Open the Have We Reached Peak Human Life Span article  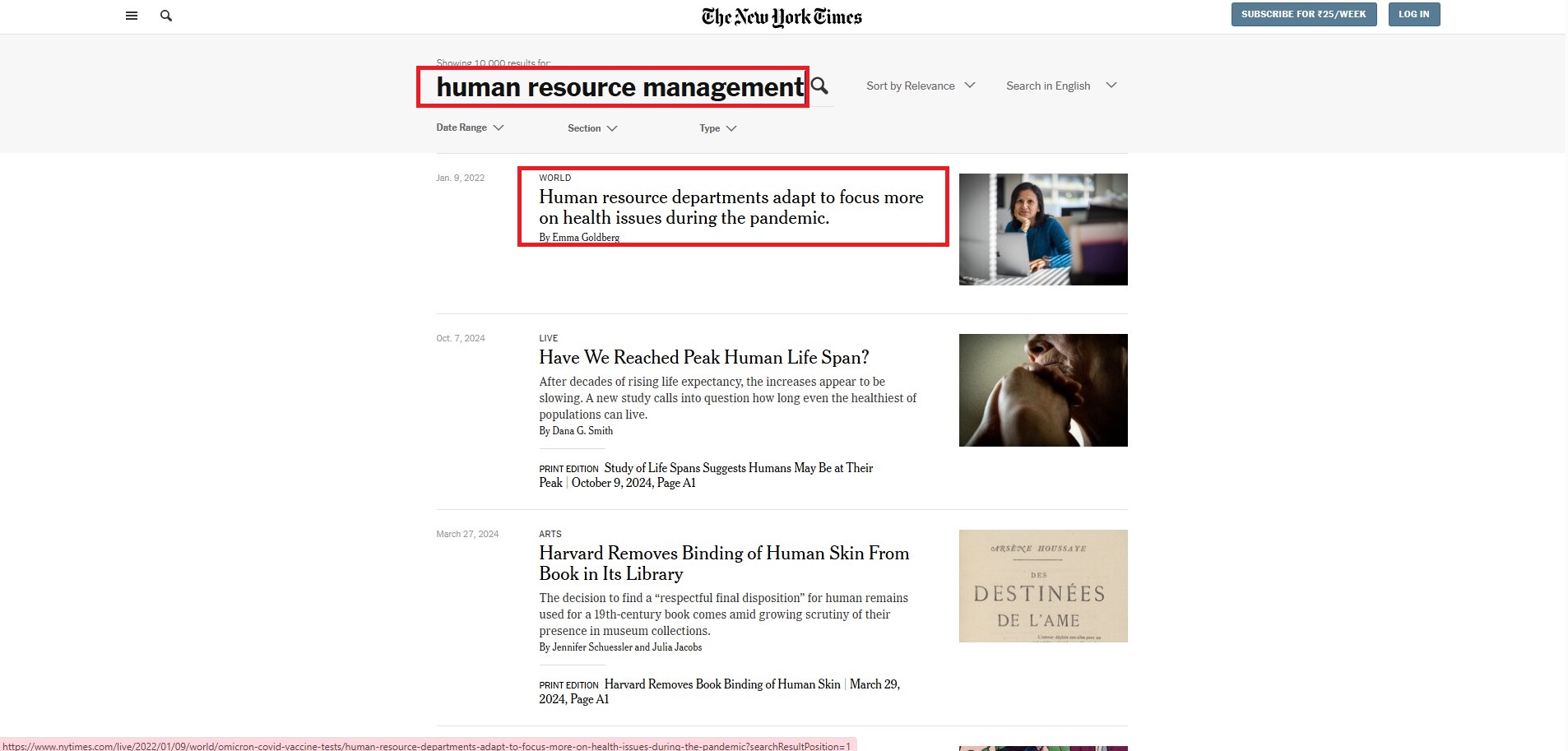coord(703,358)
